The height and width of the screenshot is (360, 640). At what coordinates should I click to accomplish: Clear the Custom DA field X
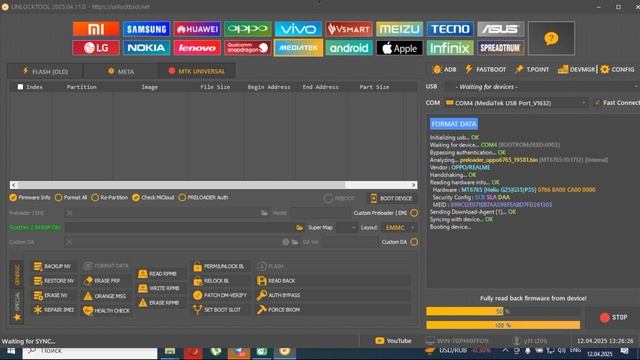coord(69,242)
